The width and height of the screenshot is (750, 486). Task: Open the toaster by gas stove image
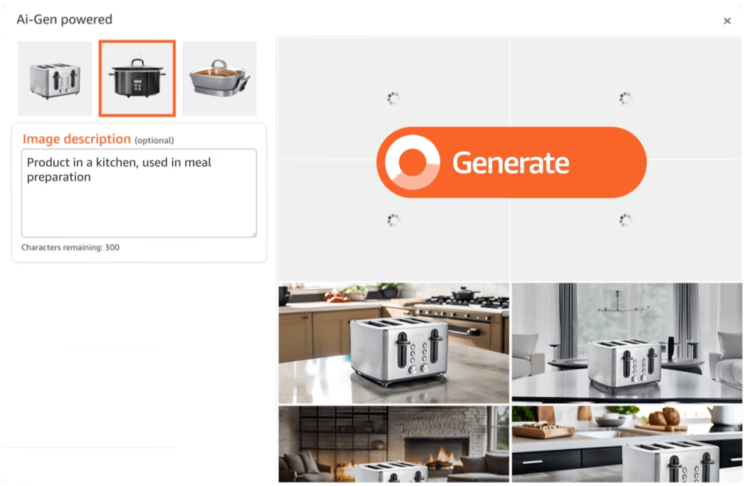pyautogui.click(x=394, y=343)
